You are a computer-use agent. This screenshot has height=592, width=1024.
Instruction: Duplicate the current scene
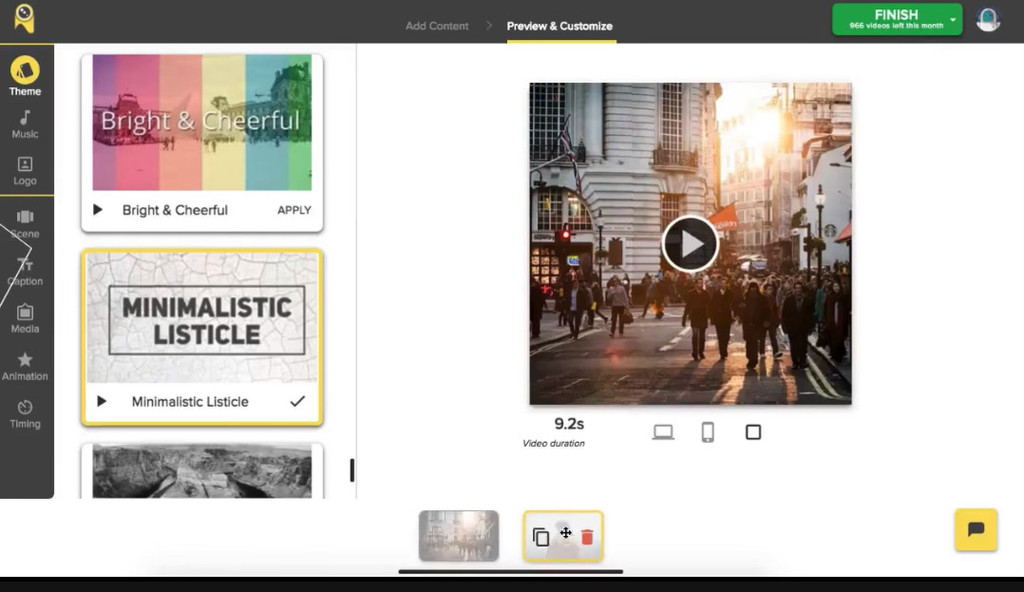(x=541, y=536)
